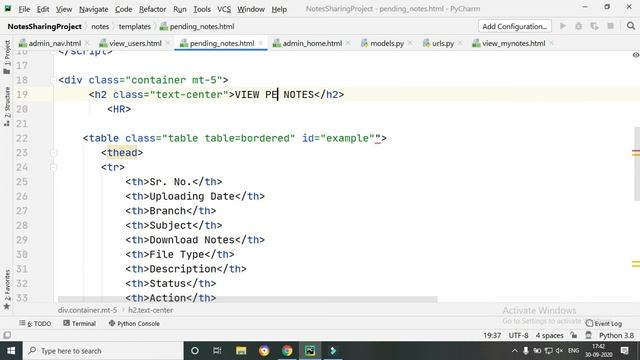Image resolution: width=640 pixels, height=360 pixels.
Task: Close the pending_notes.html tab
Action: [x=260, y=43]
